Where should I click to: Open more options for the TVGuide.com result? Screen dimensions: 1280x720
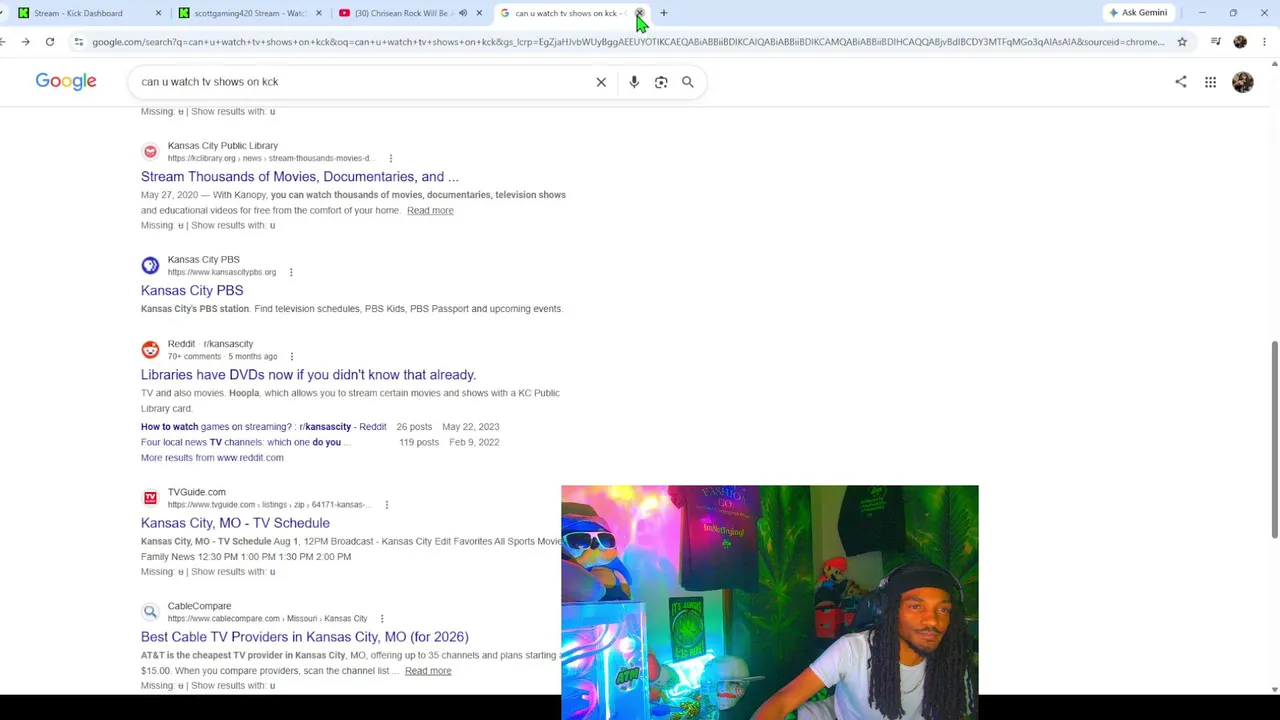tap(387, 505)
